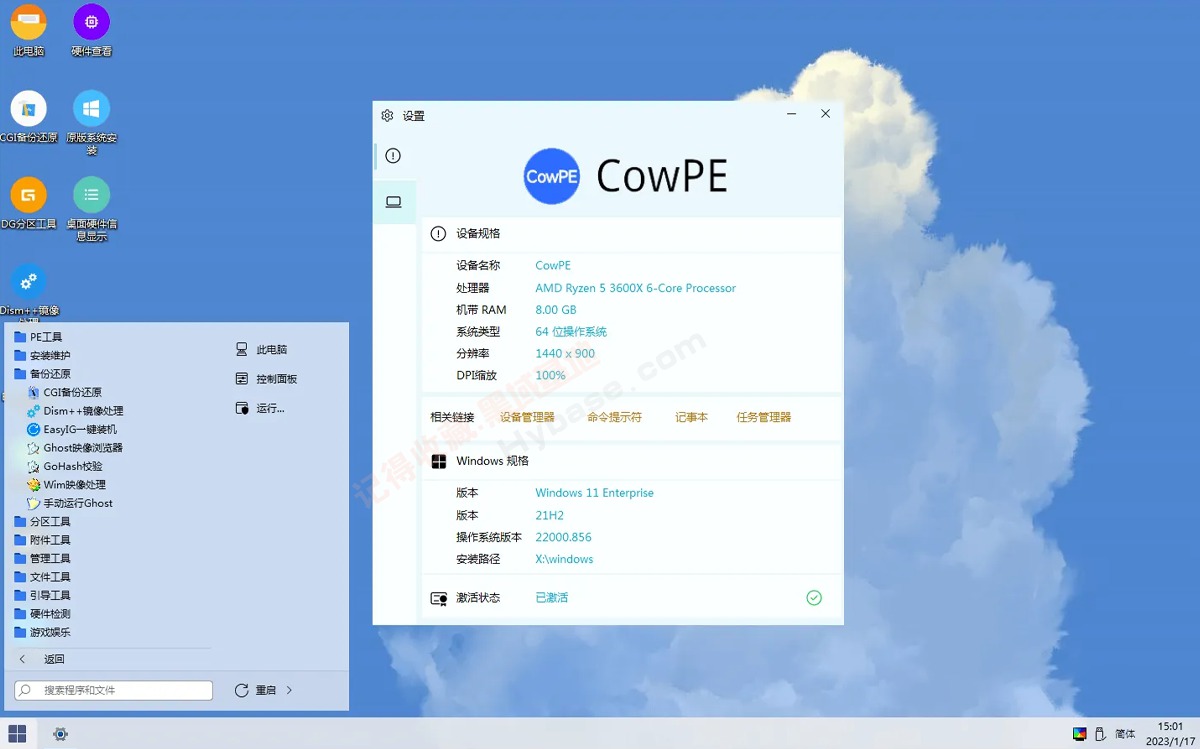Expand the 文件工具 folder
Screen dimensions: 1200x749
point(42,577)
